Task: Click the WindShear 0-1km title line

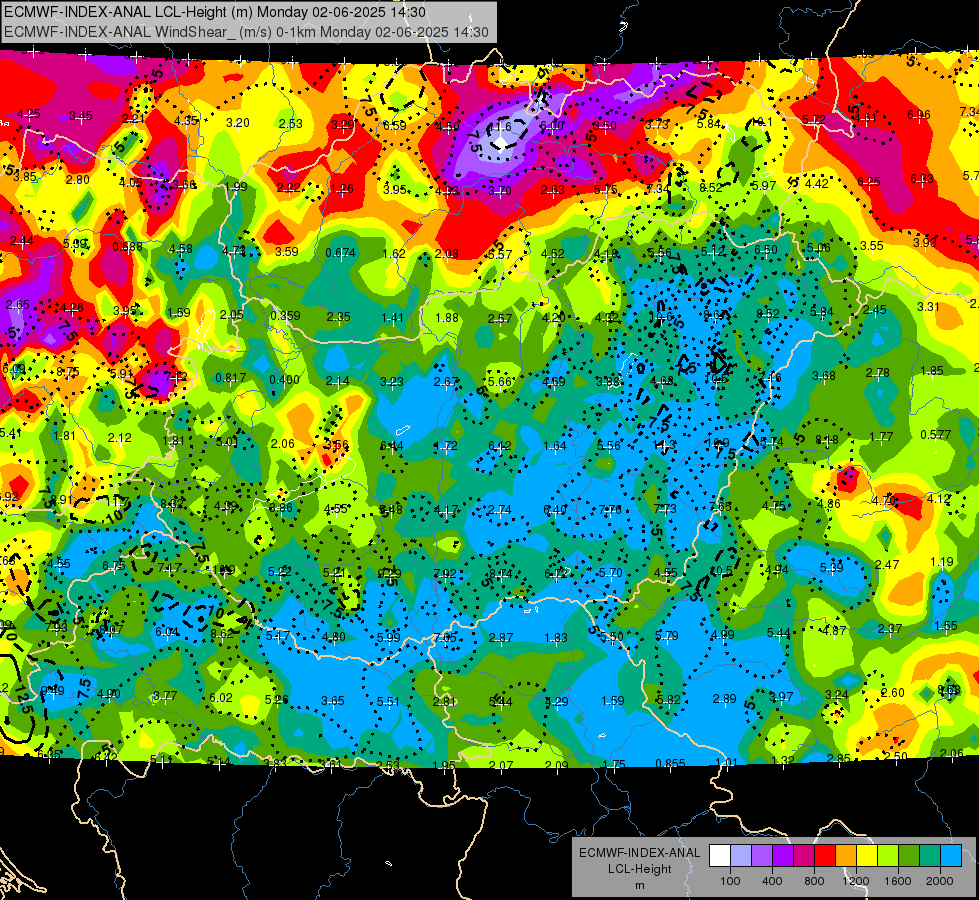Action: point(246,32)
